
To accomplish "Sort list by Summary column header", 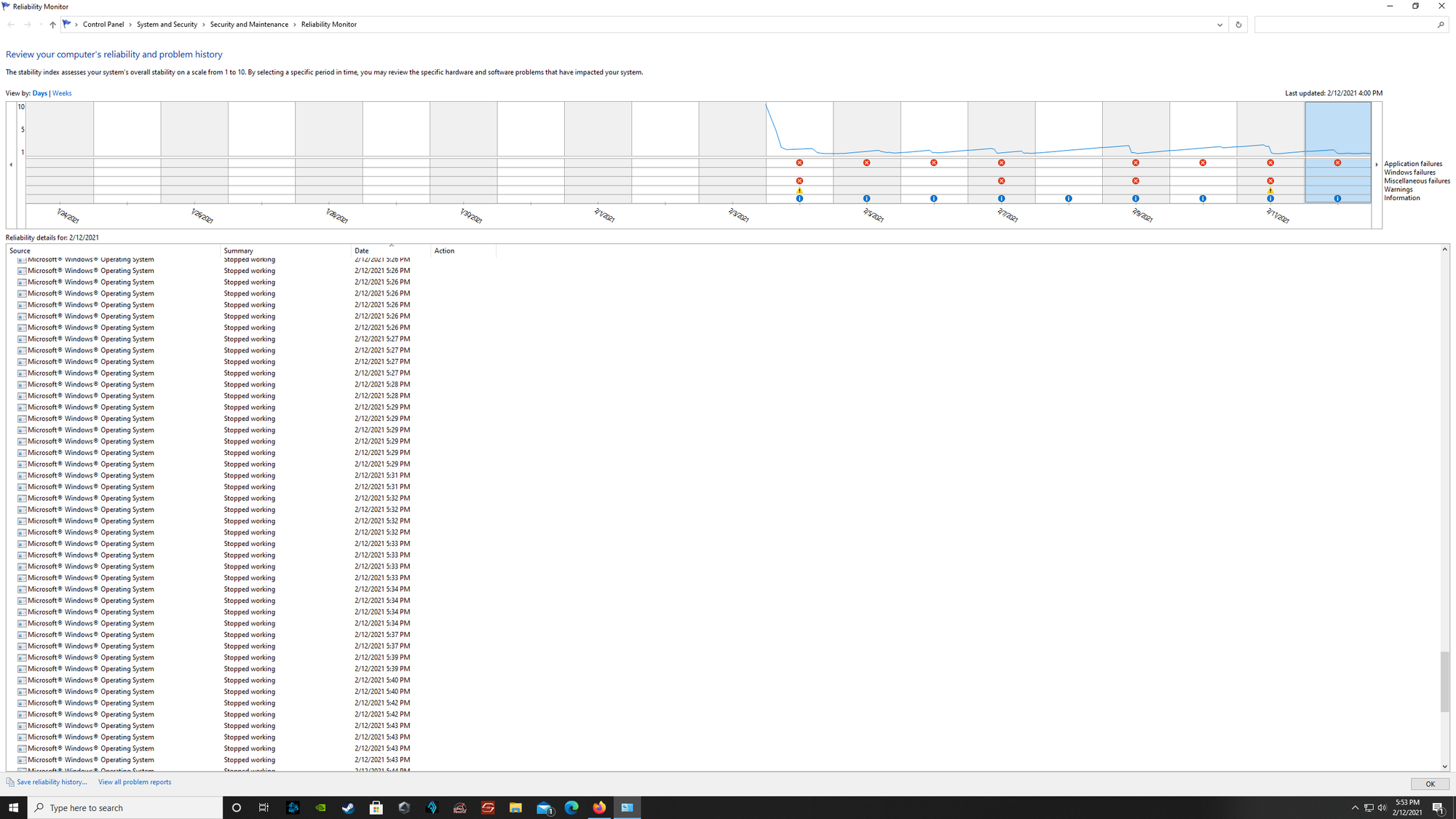I will pyautogui.click(x=285, y=250).
